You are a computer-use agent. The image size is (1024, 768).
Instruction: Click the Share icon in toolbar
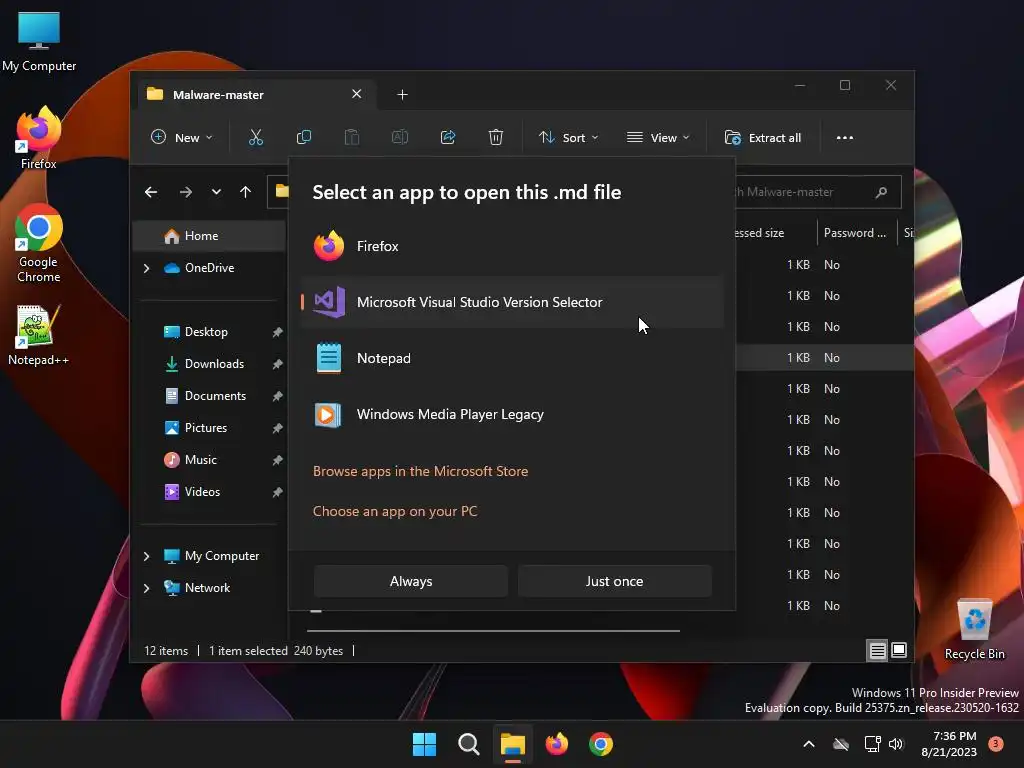point(448,137)
